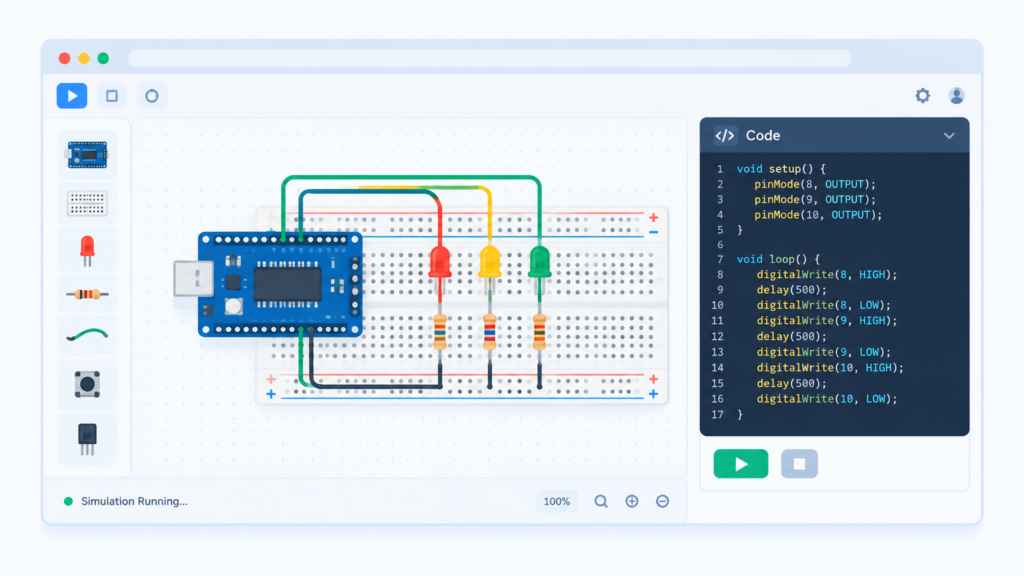The width and height of the screenshot is (1024, 576).
Task: Click code line 'pinMode(10, OUTPUT);'
Action: [x=818, y=215]
